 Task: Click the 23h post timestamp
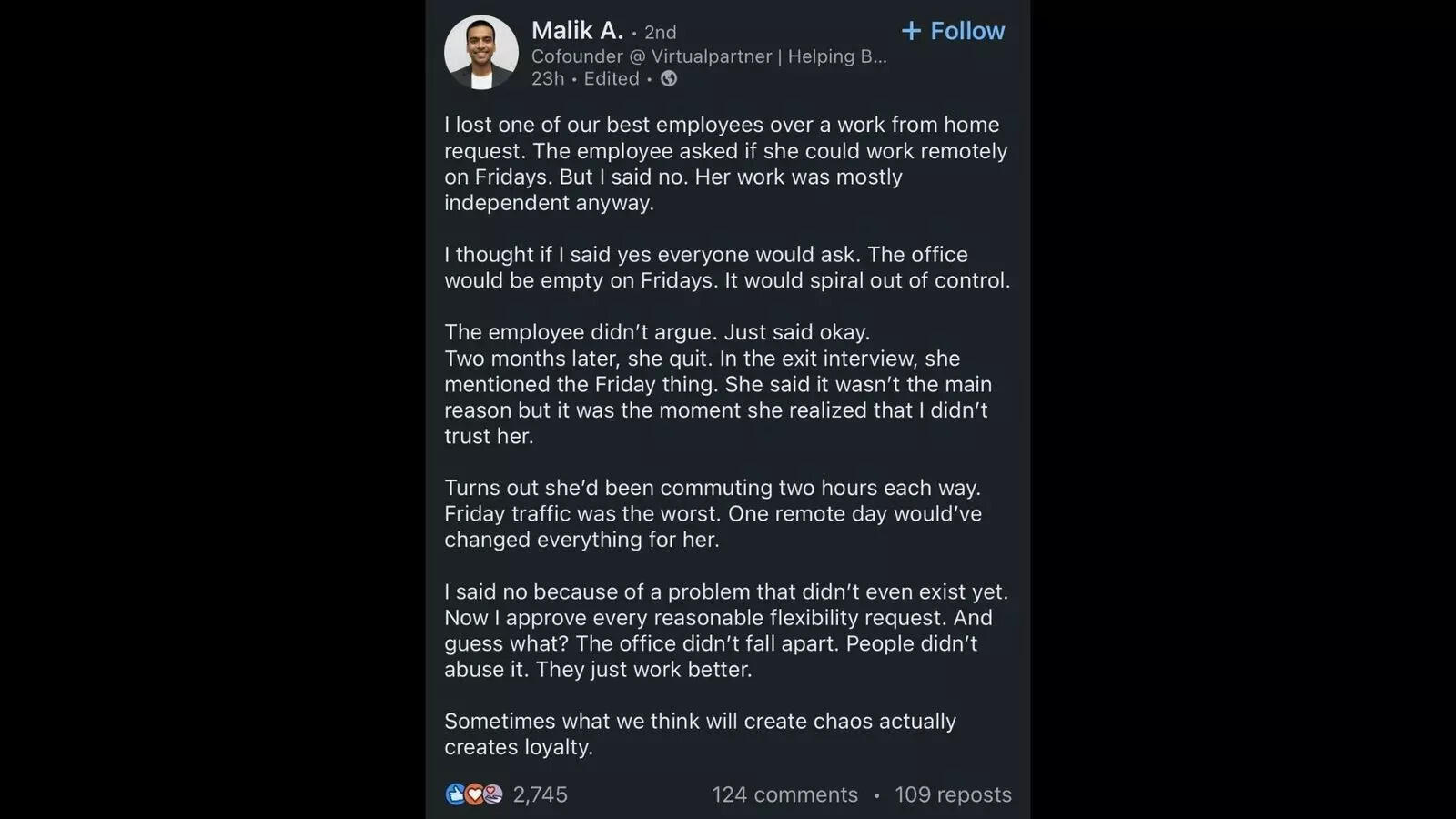(547, 79)
